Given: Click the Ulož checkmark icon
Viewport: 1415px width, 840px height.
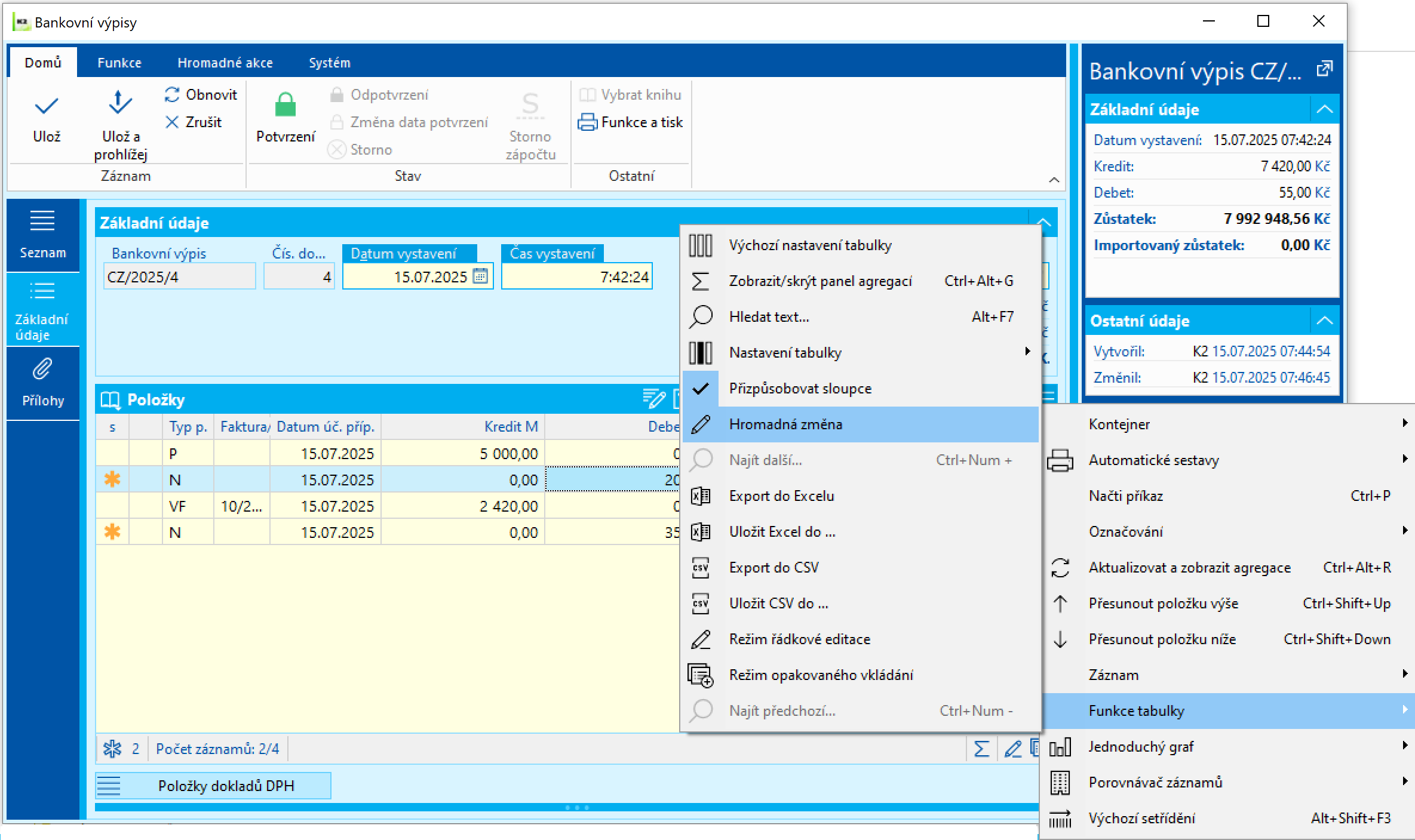Looking at the screenshot, I should point(46,107).
